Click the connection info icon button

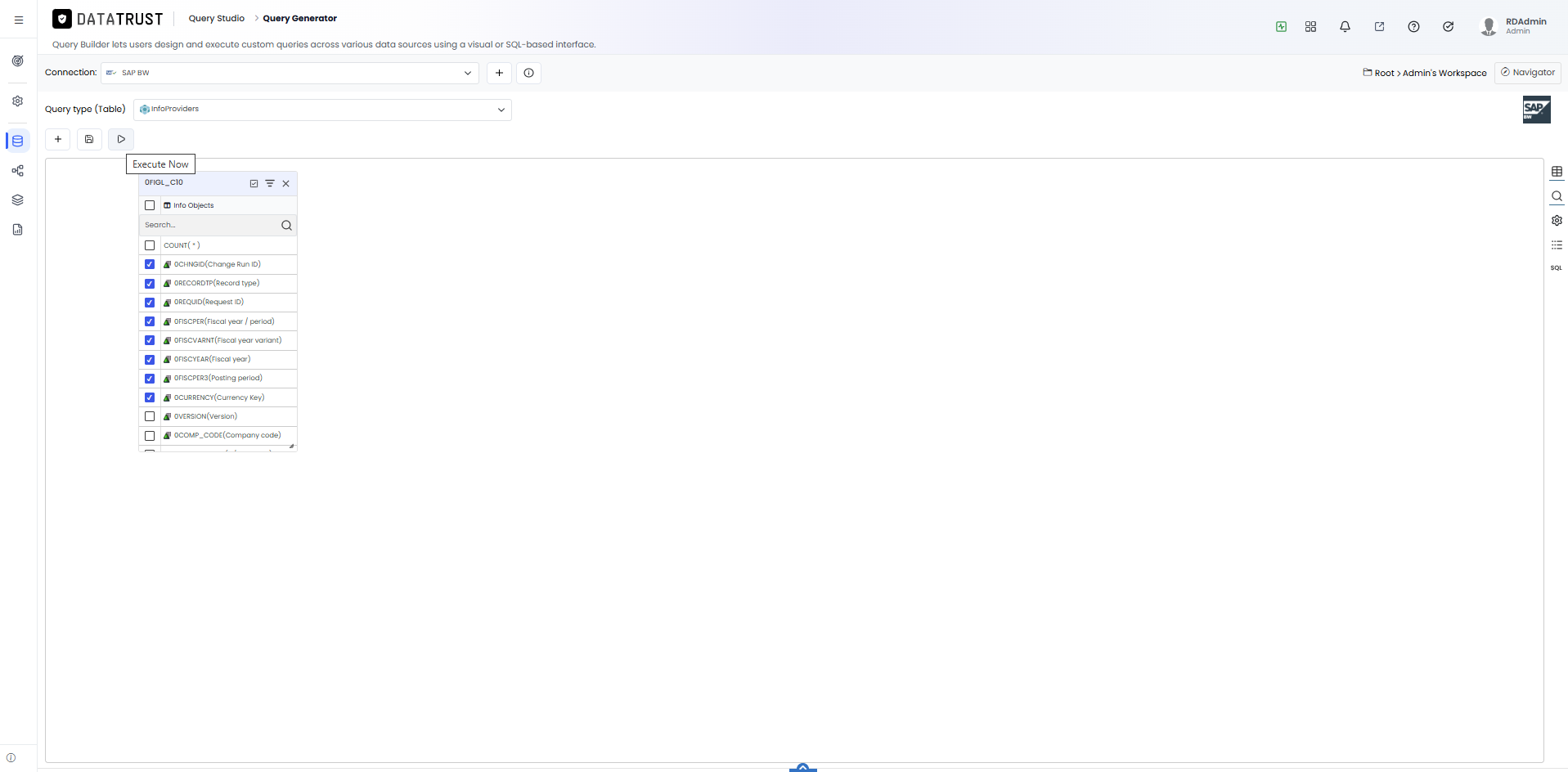[x=528, y=73]
